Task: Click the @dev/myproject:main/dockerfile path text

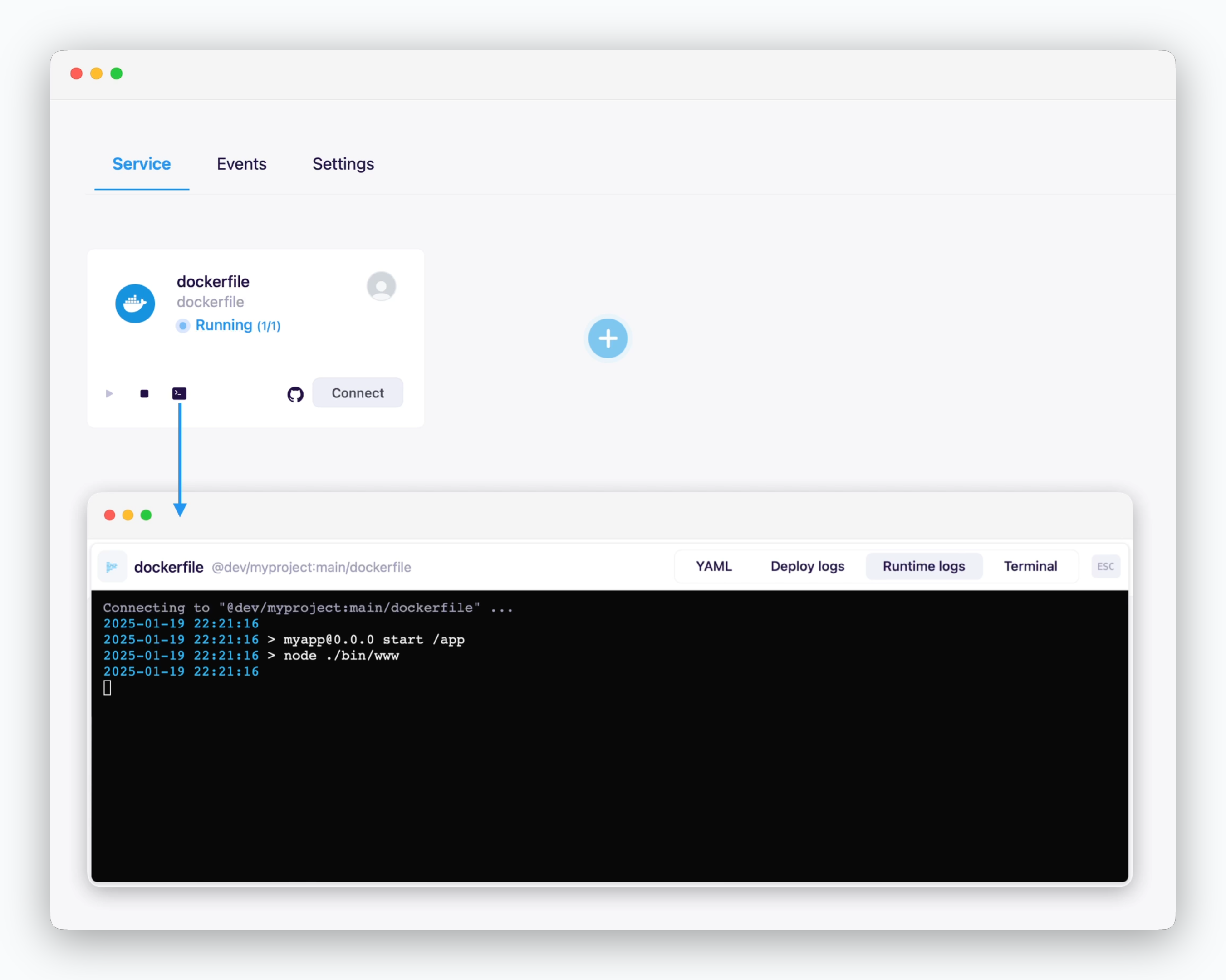Action: (311, 567)
